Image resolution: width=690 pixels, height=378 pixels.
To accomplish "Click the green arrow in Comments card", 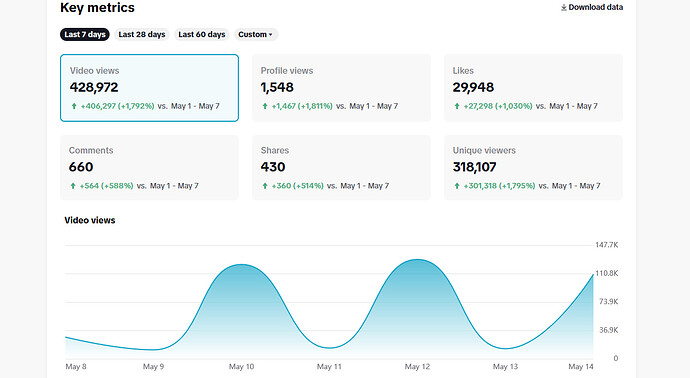I will pos(73,186).
